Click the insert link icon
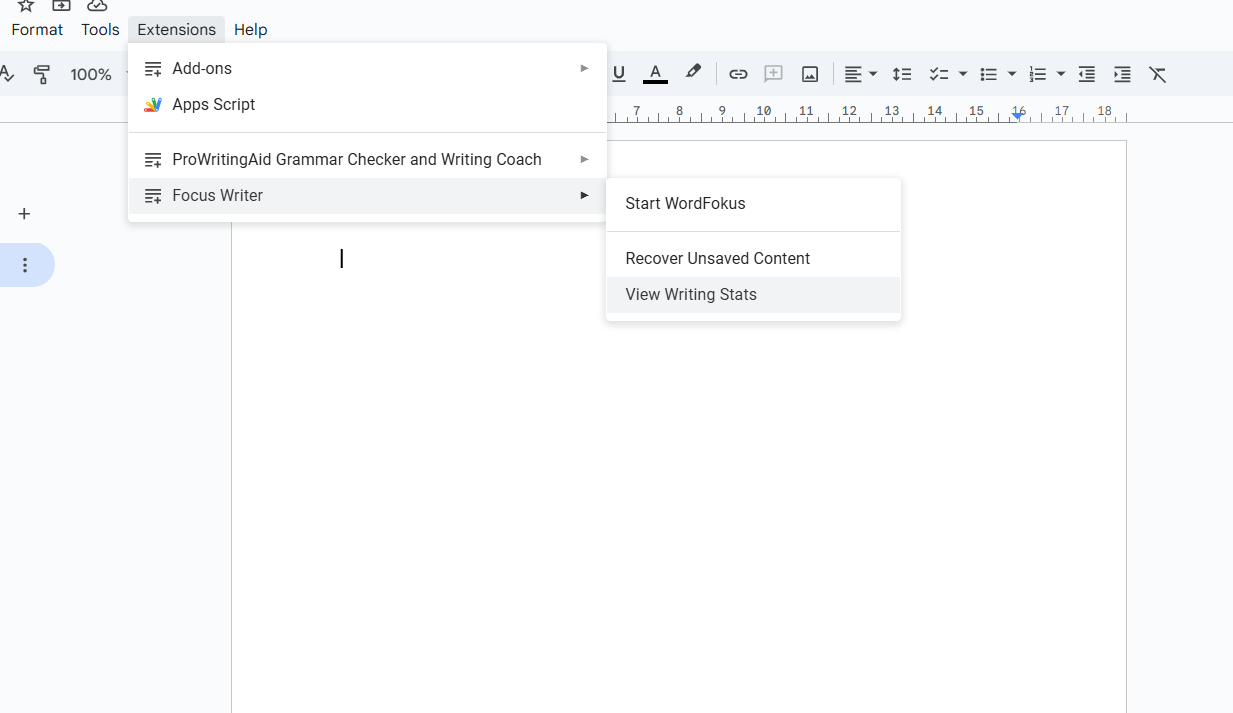Image resolution: width=1233 pixels, height=713 pixels. [738, 74]
